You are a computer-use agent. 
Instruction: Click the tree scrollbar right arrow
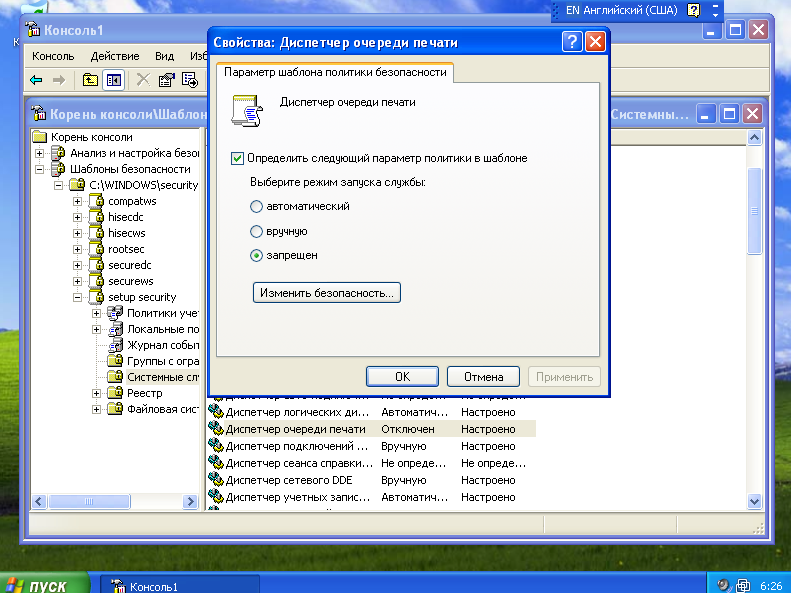190,501
